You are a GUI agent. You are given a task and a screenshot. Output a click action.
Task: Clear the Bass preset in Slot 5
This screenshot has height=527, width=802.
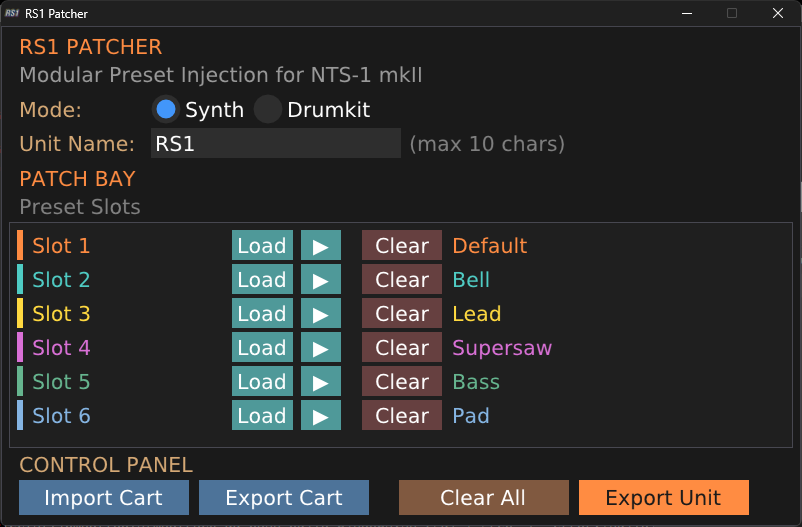pos(402,381)
